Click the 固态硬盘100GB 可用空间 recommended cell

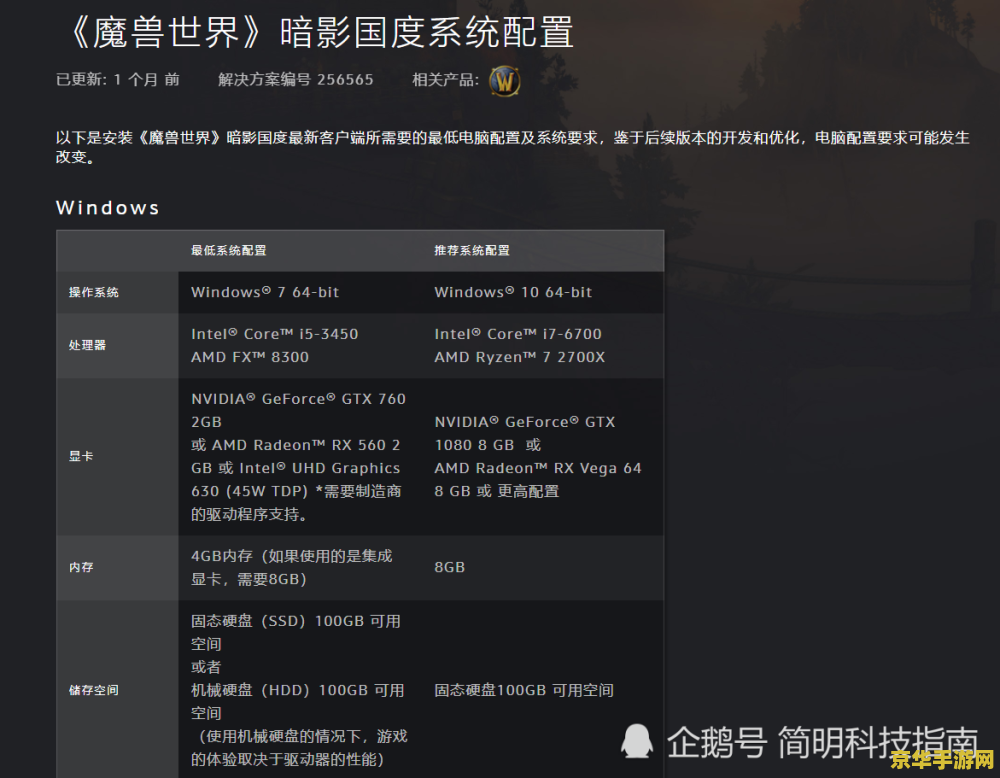524,691
